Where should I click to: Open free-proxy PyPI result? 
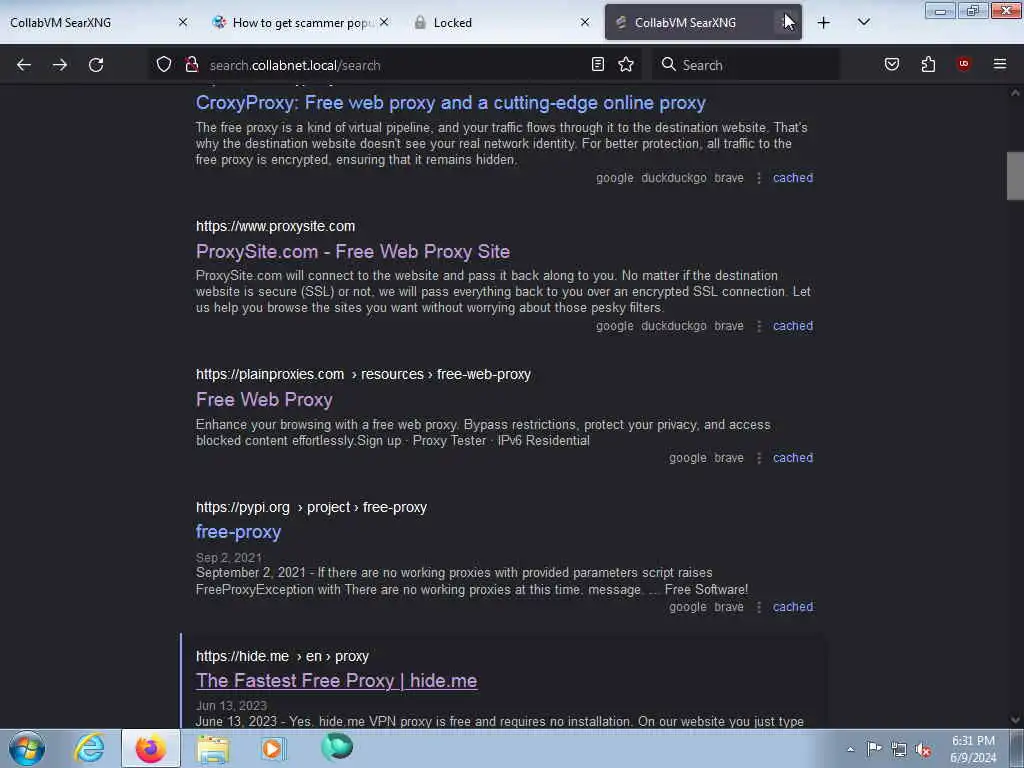[238, 532]
